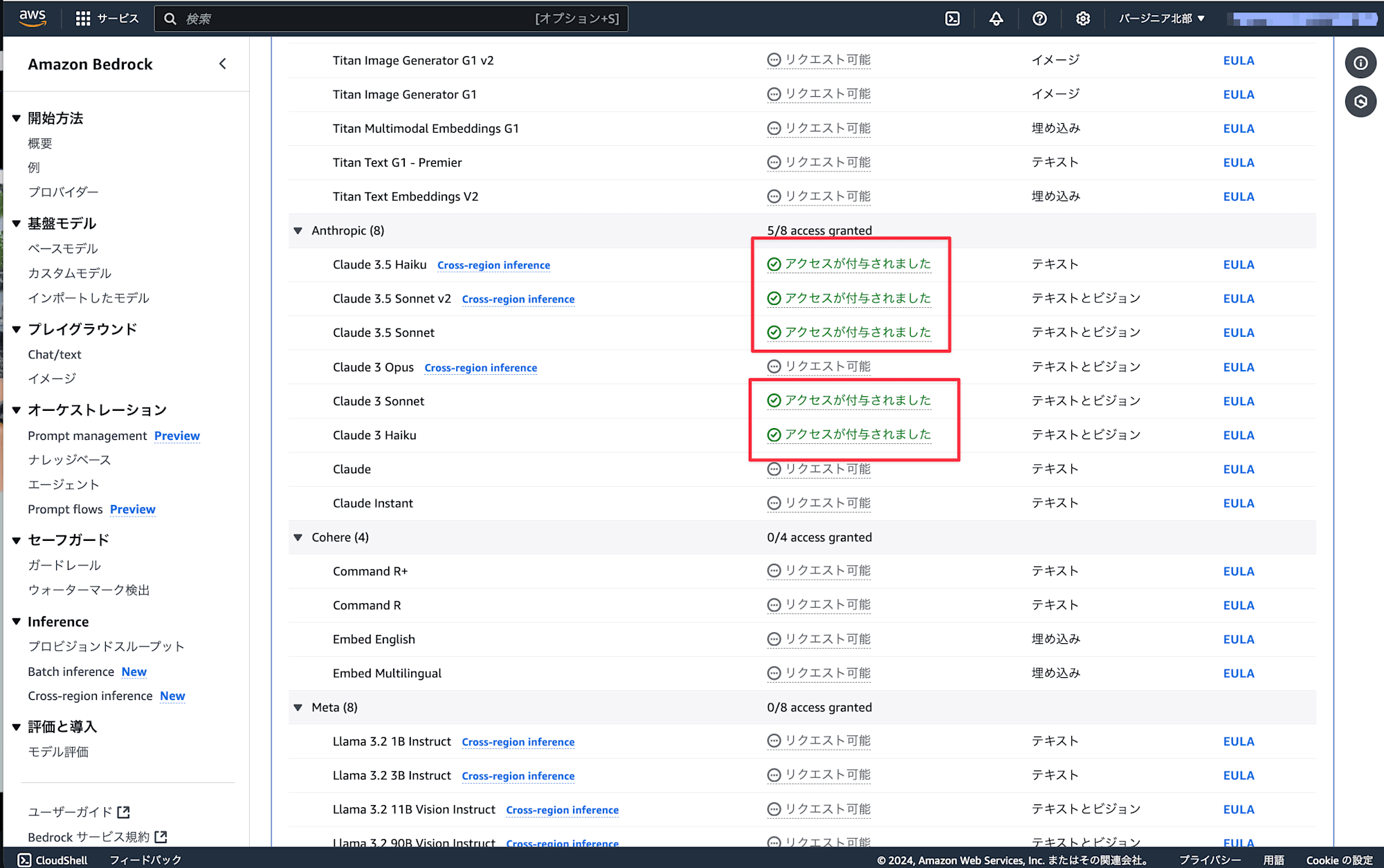Click Claude 3 Opus リクエスト可能 status icon
The width and height of the screenshot is (1384, 868).
click(774, 367)
